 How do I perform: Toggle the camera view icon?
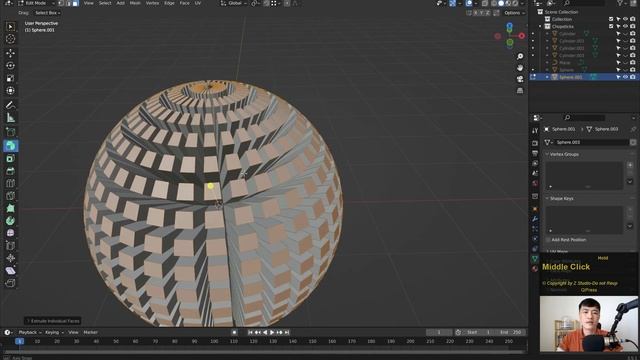pos(520,79)
